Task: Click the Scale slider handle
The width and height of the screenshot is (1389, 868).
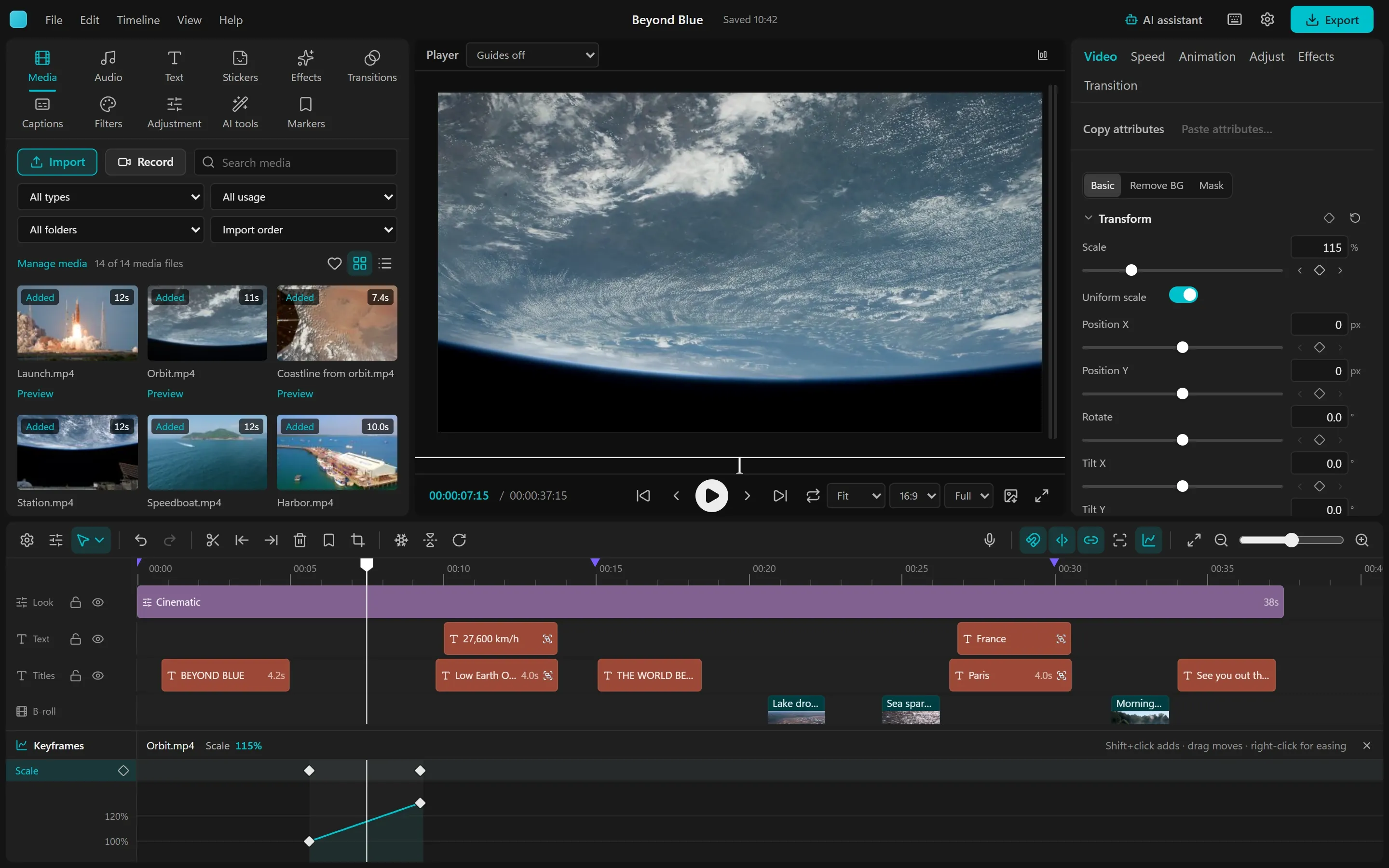Action: [x=1131, y=270]
